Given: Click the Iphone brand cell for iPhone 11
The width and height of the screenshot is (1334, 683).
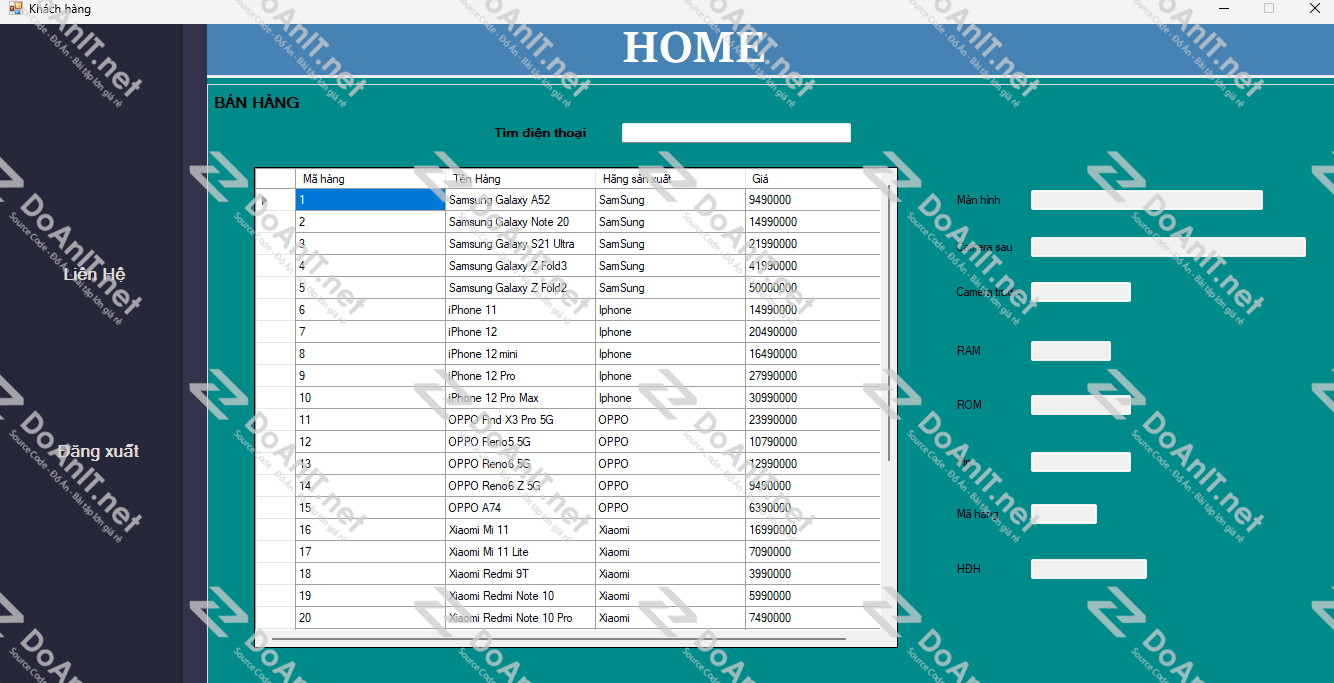Looking at the screenshot, I should (670, 310).
